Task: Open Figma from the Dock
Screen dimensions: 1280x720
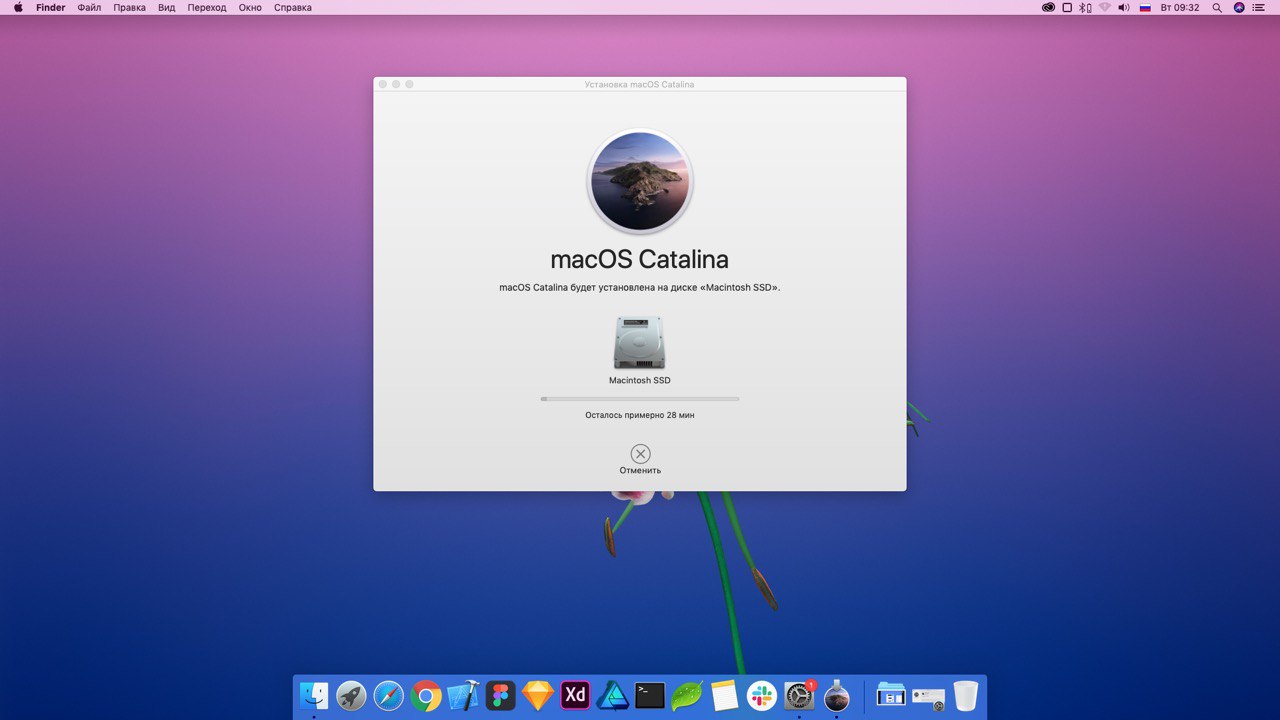Action: point(501,696)
